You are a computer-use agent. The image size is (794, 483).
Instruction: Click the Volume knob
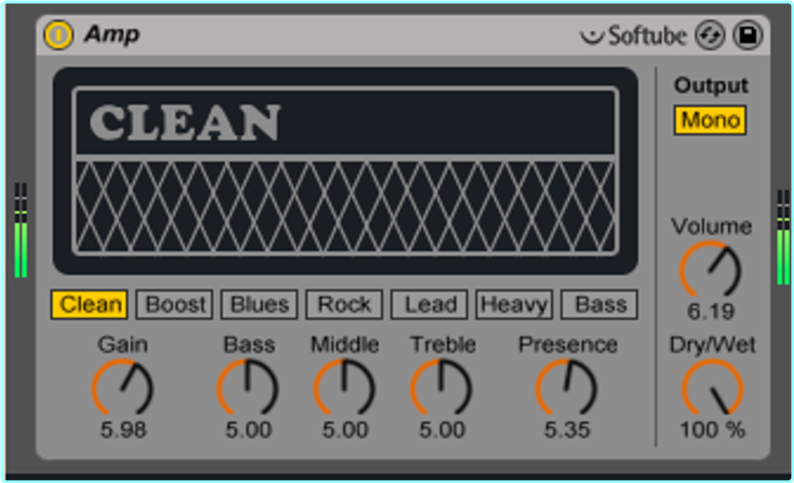pos(710,270)
